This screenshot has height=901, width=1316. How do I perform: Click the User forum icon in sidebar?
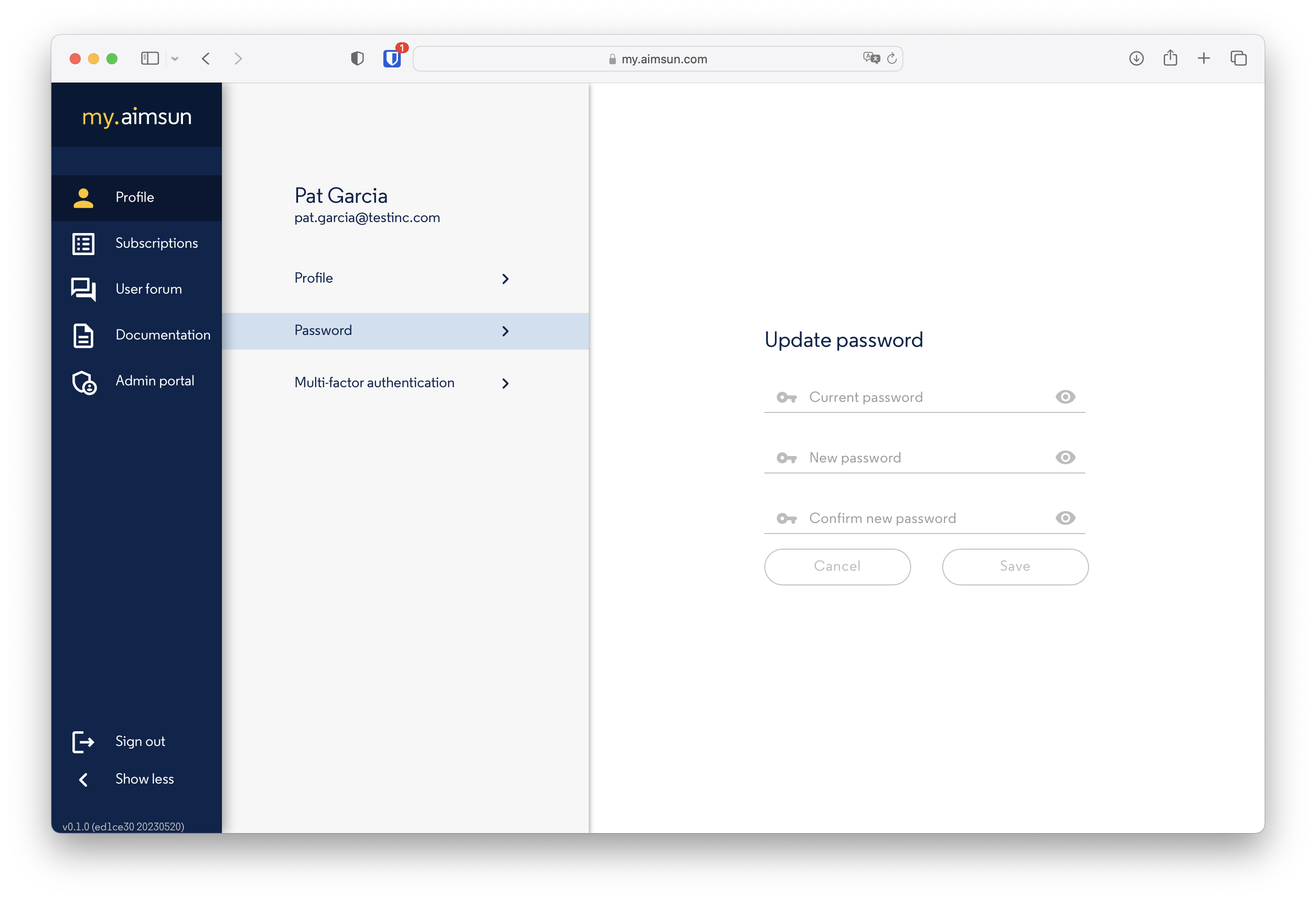(84, 289)
